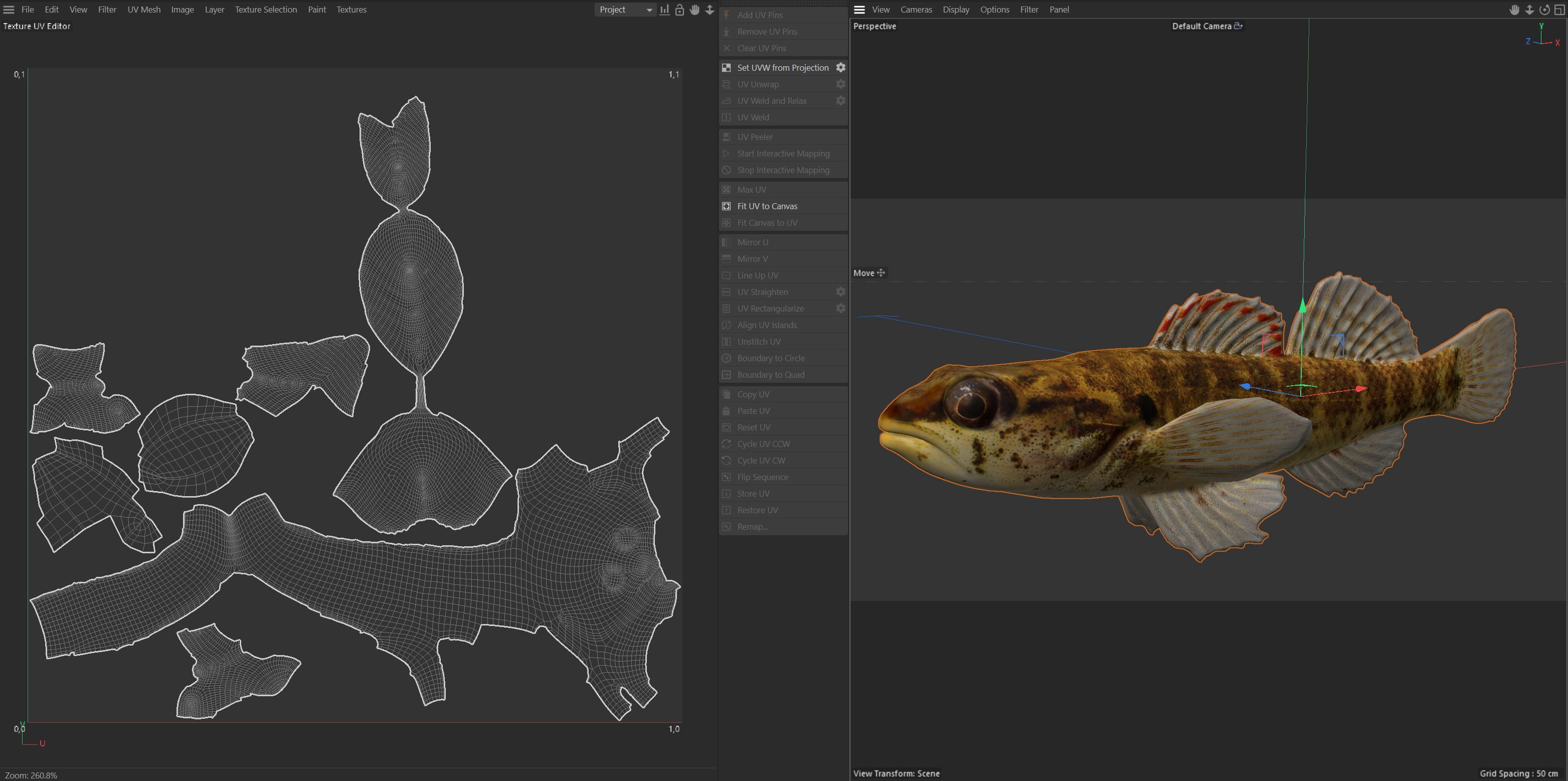
Task: Open the Project dropdown in the UV editor
Action: coord(625,10)
